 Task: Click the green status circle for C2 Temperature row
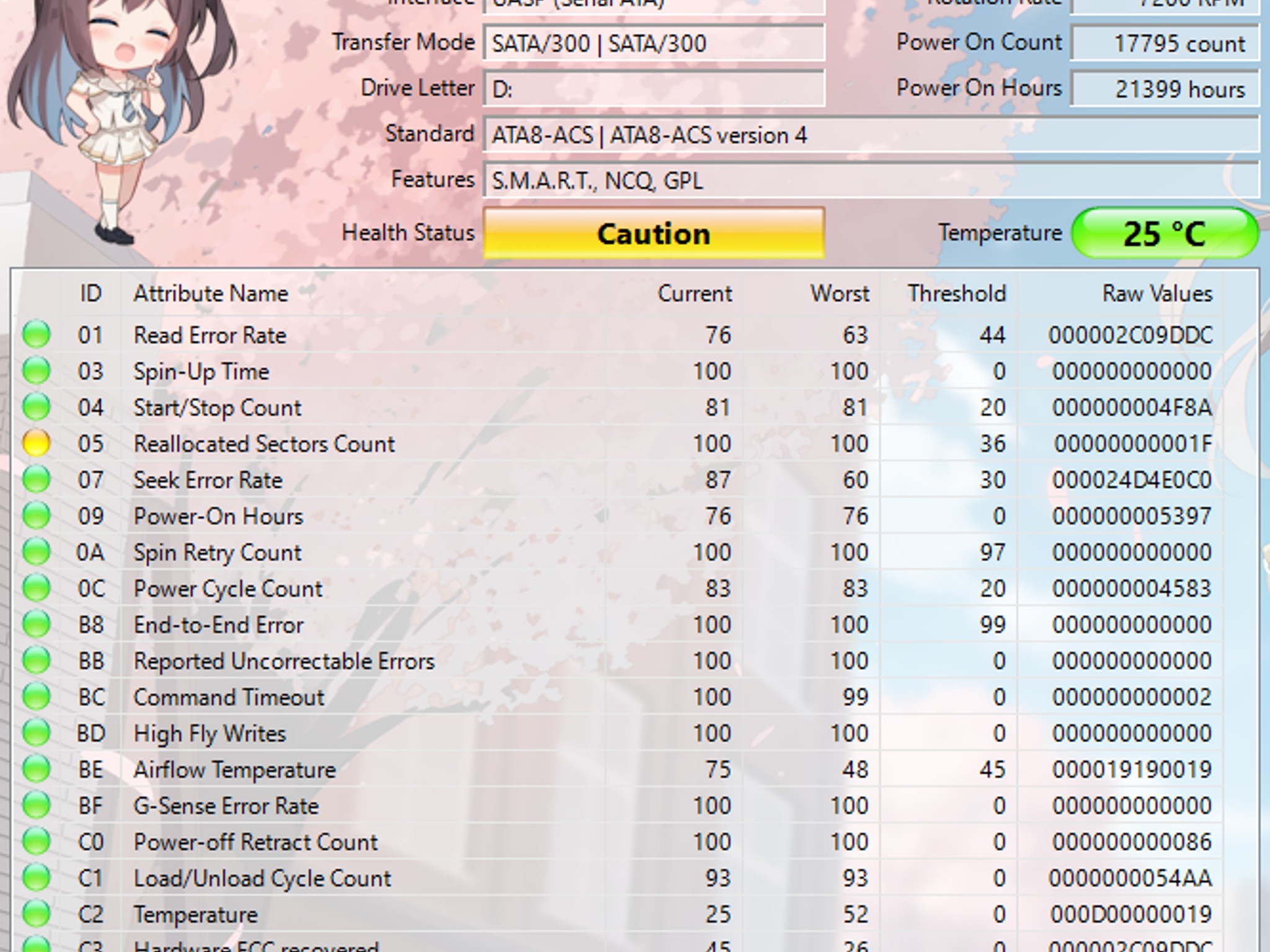click(x=37, y=914)
